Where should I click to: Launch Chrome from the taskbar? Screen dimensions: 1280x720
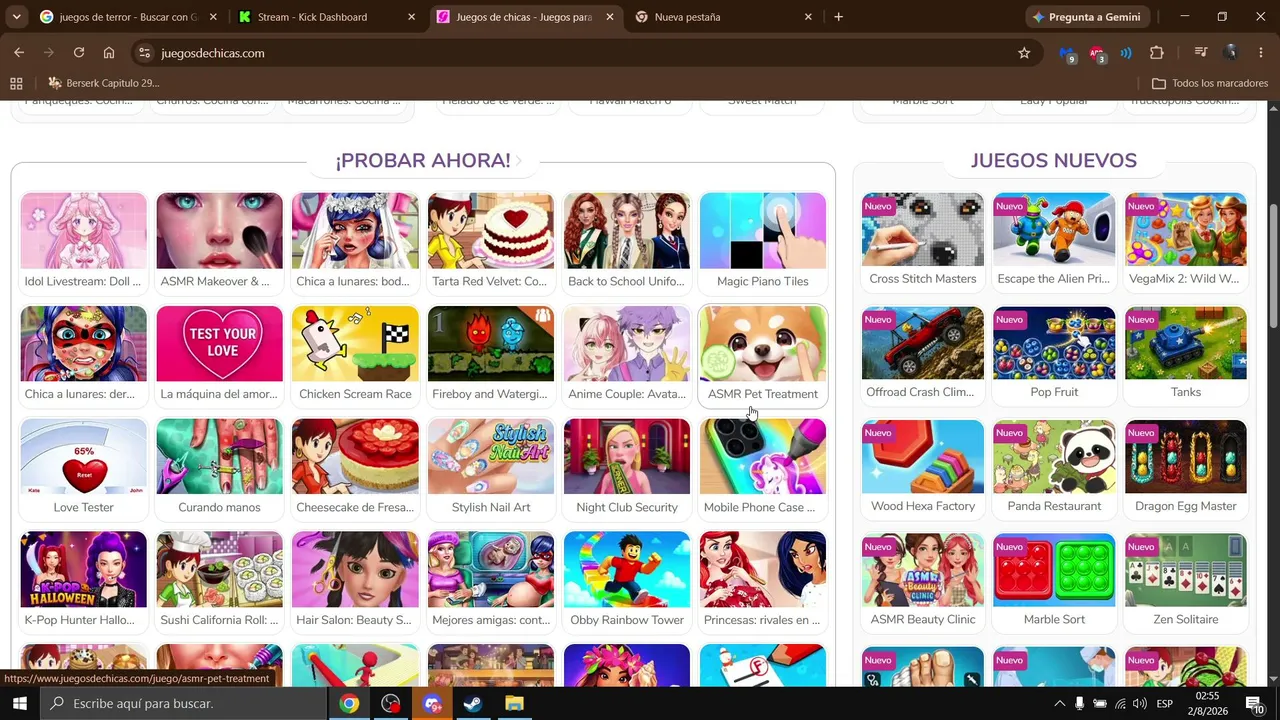click(349, 703)
